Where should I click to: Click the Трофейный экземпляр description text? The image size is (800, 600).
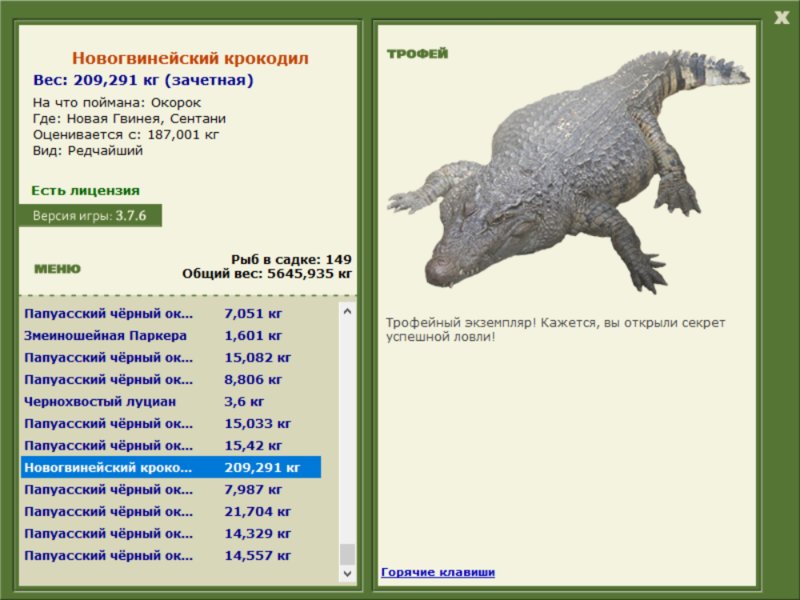point(555,330)
